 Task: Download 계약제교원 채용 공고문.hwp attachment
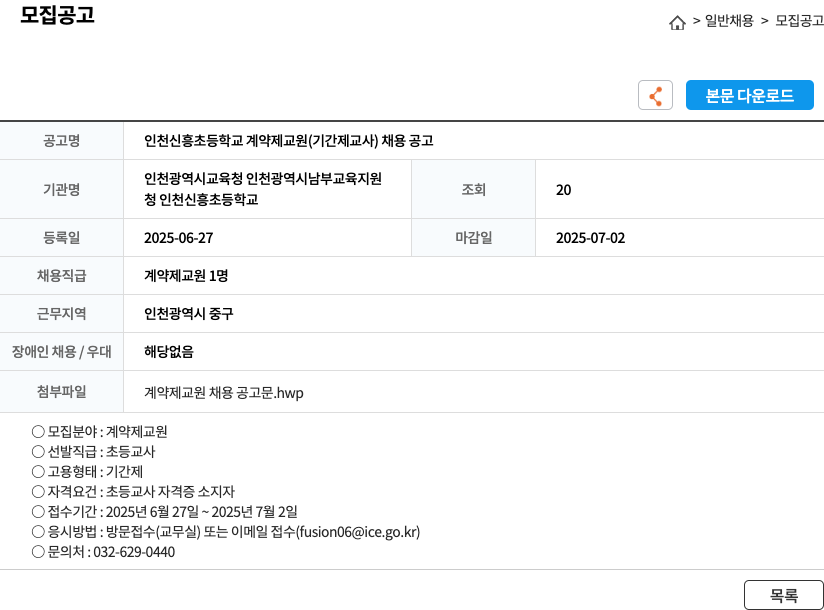224,392
